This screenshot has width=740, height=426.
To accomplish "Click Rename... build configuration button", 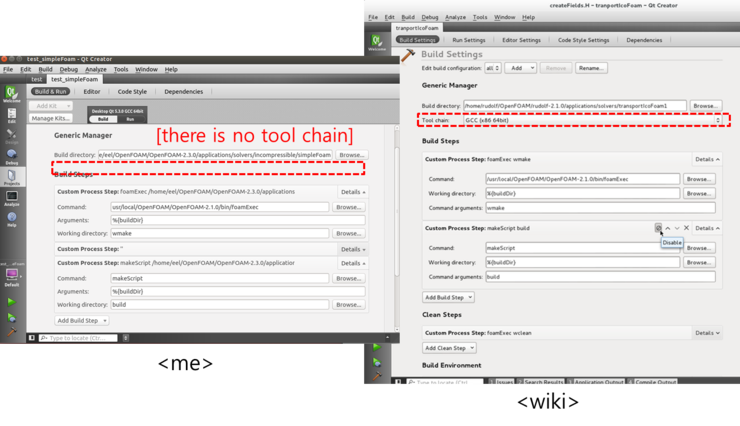I will coord(591,68).
